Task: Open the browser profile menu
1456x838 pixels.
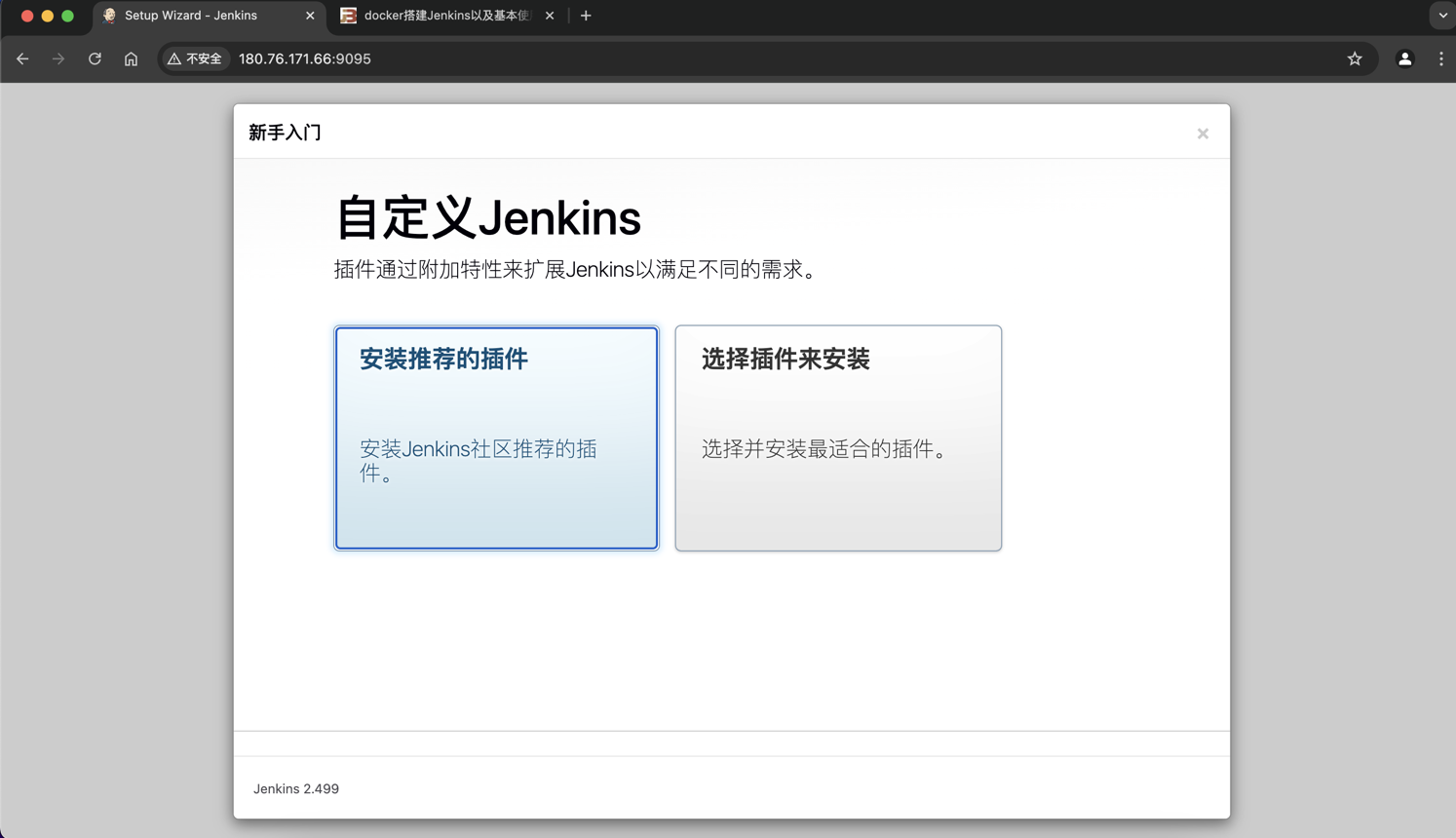Action: pos(1404,58)
